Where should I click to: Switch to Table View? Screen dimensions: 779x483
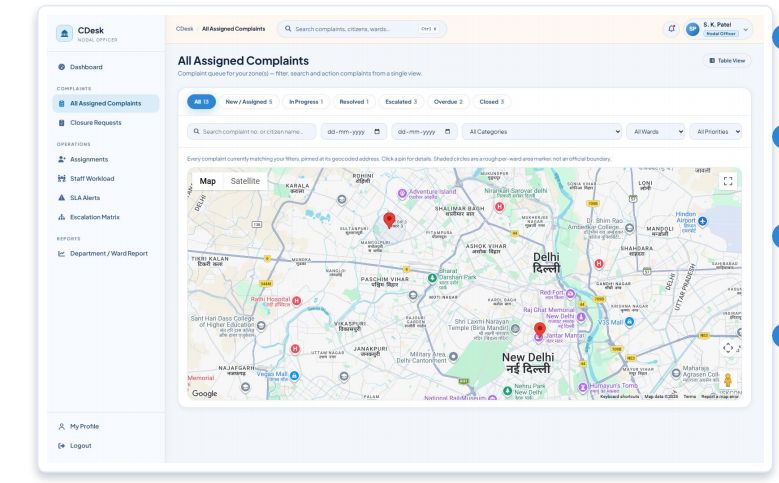point(727,61)
